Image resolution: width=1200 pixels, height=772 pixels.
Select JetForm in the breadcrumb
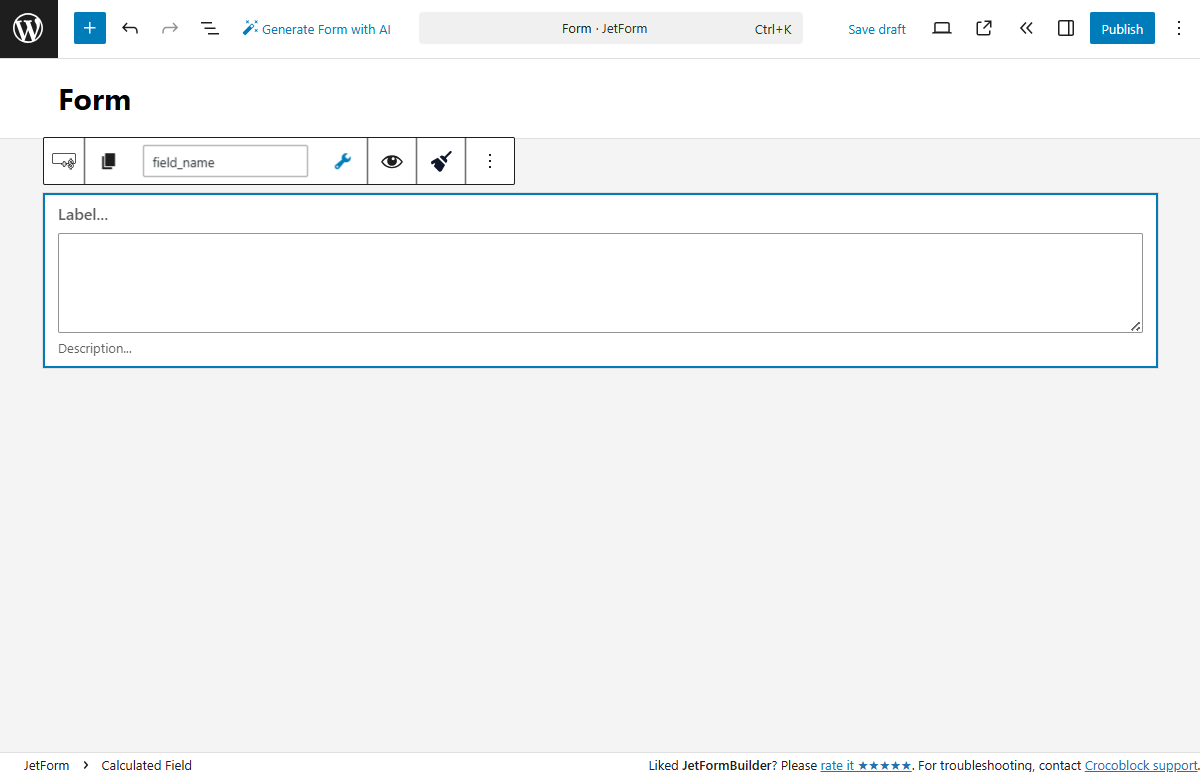(x=47, y=765)
